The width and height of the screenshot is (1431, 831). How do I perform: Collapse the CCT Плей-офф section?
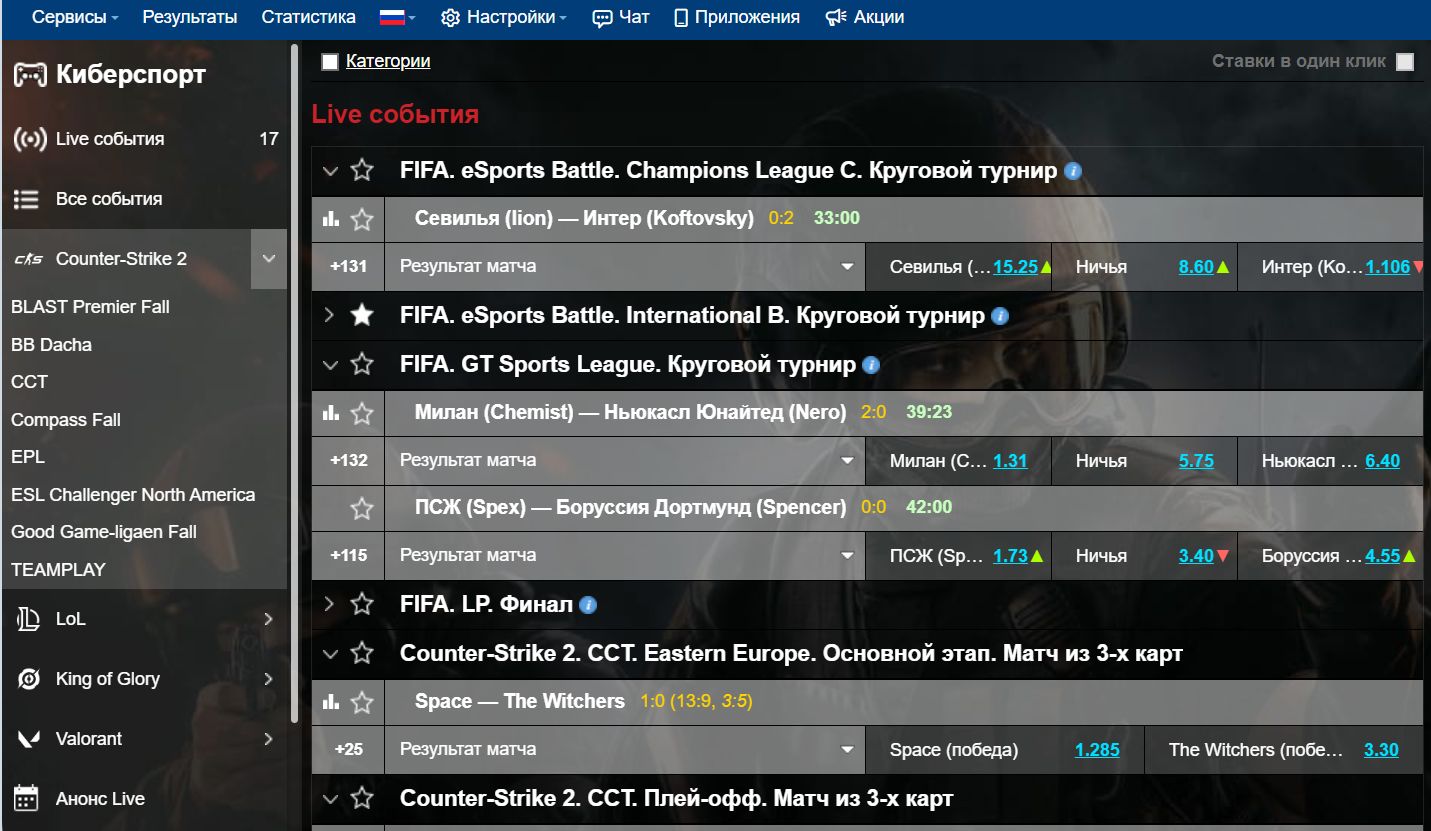[x=330, y=798]
